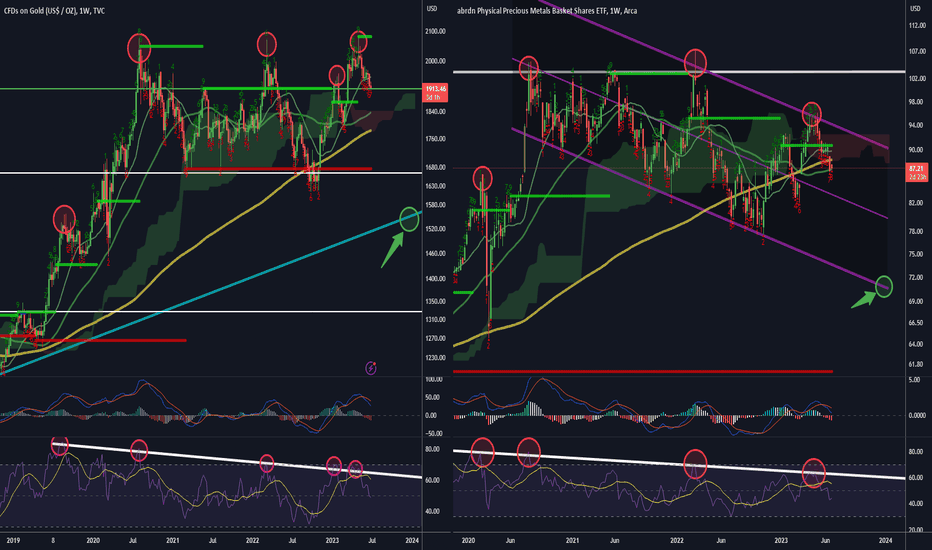Open the USD currency label on abrdn ETF chart
The image size is (932, 550).
915,8
